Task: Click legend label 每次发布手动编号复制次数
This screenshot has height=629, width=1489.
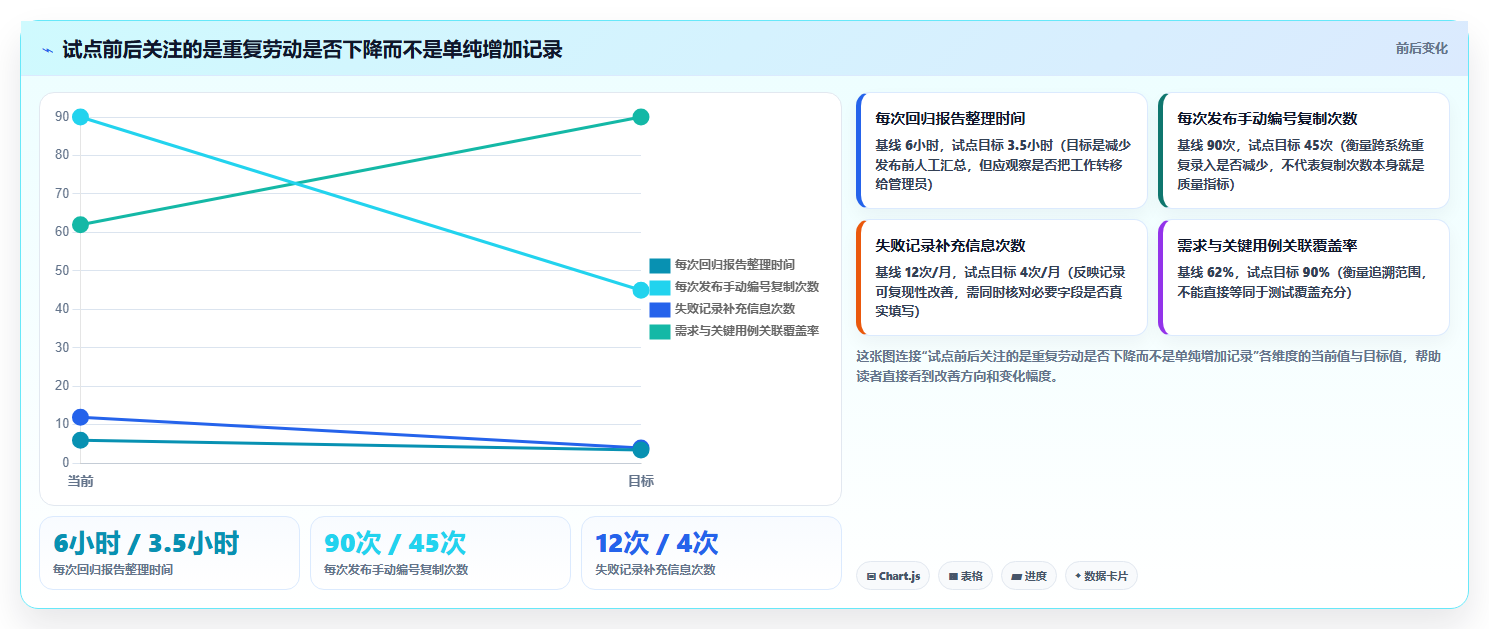Action: tap(747, 287)
